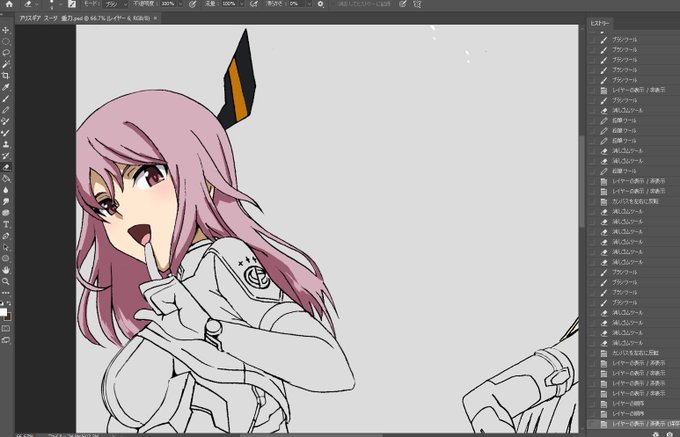
Task: Select the Ellipse shape tool
Action: 6,258
